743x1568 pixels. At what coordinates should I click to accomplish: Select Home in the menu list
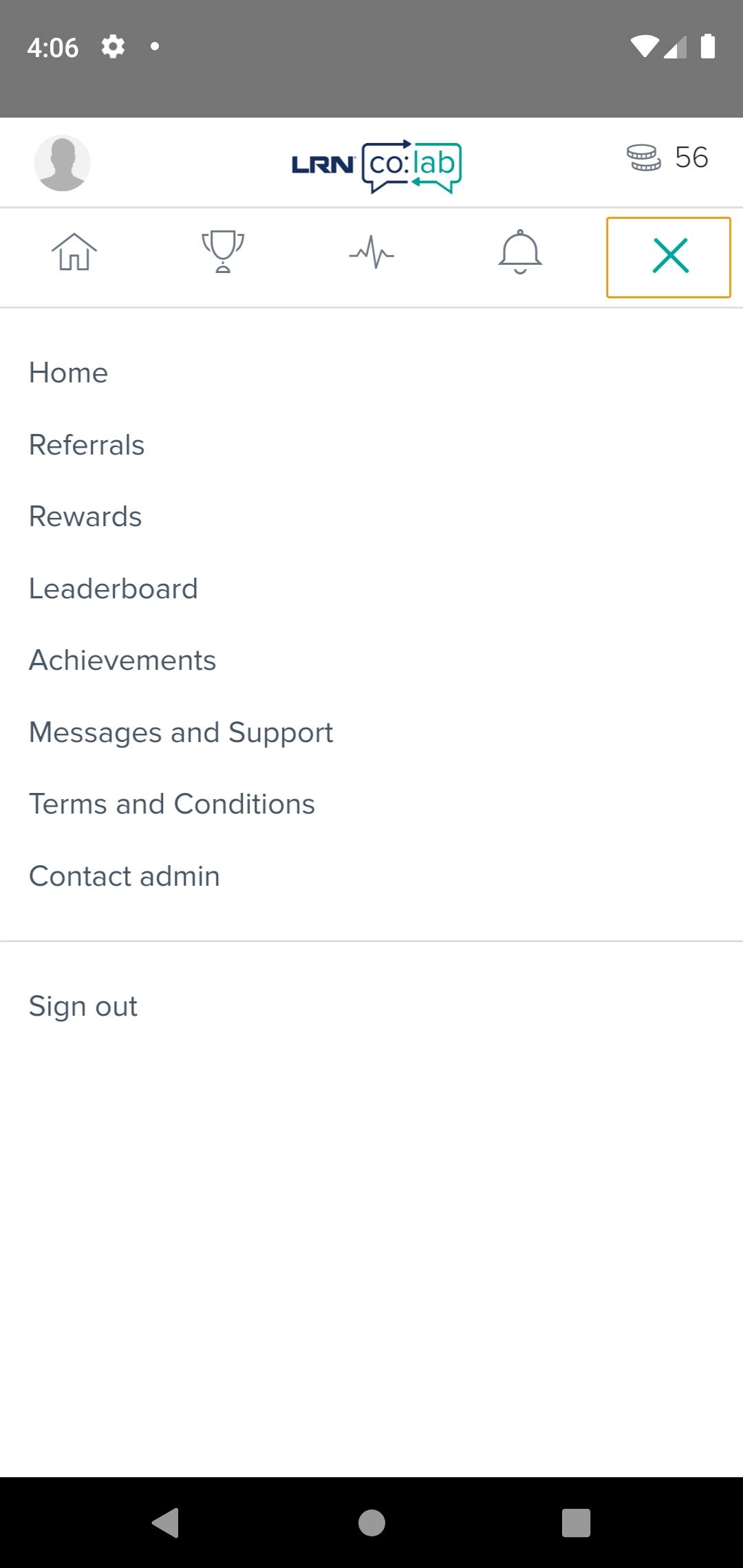pos(69,373)
